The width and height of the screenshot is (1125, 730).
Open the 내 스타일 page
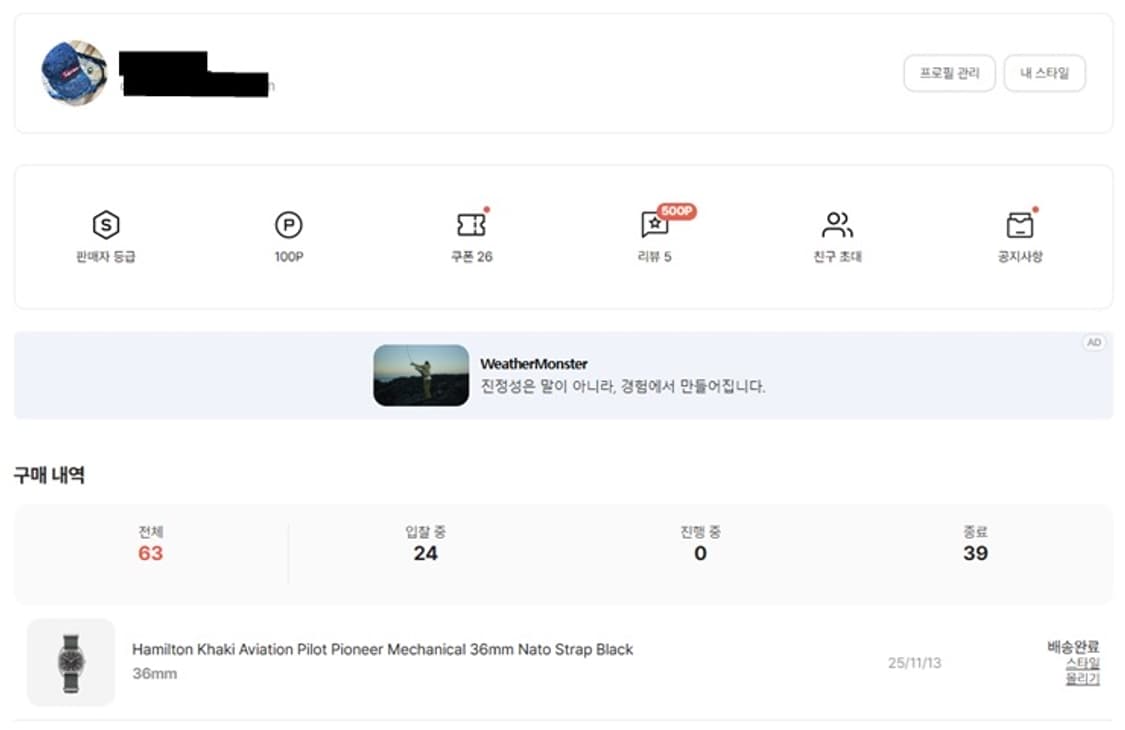[x=1044, y=73]
